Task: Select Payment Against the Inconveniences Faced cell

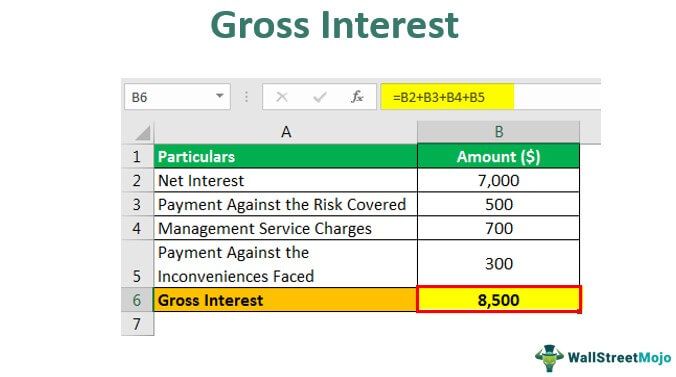Action: tap(285, 264)
